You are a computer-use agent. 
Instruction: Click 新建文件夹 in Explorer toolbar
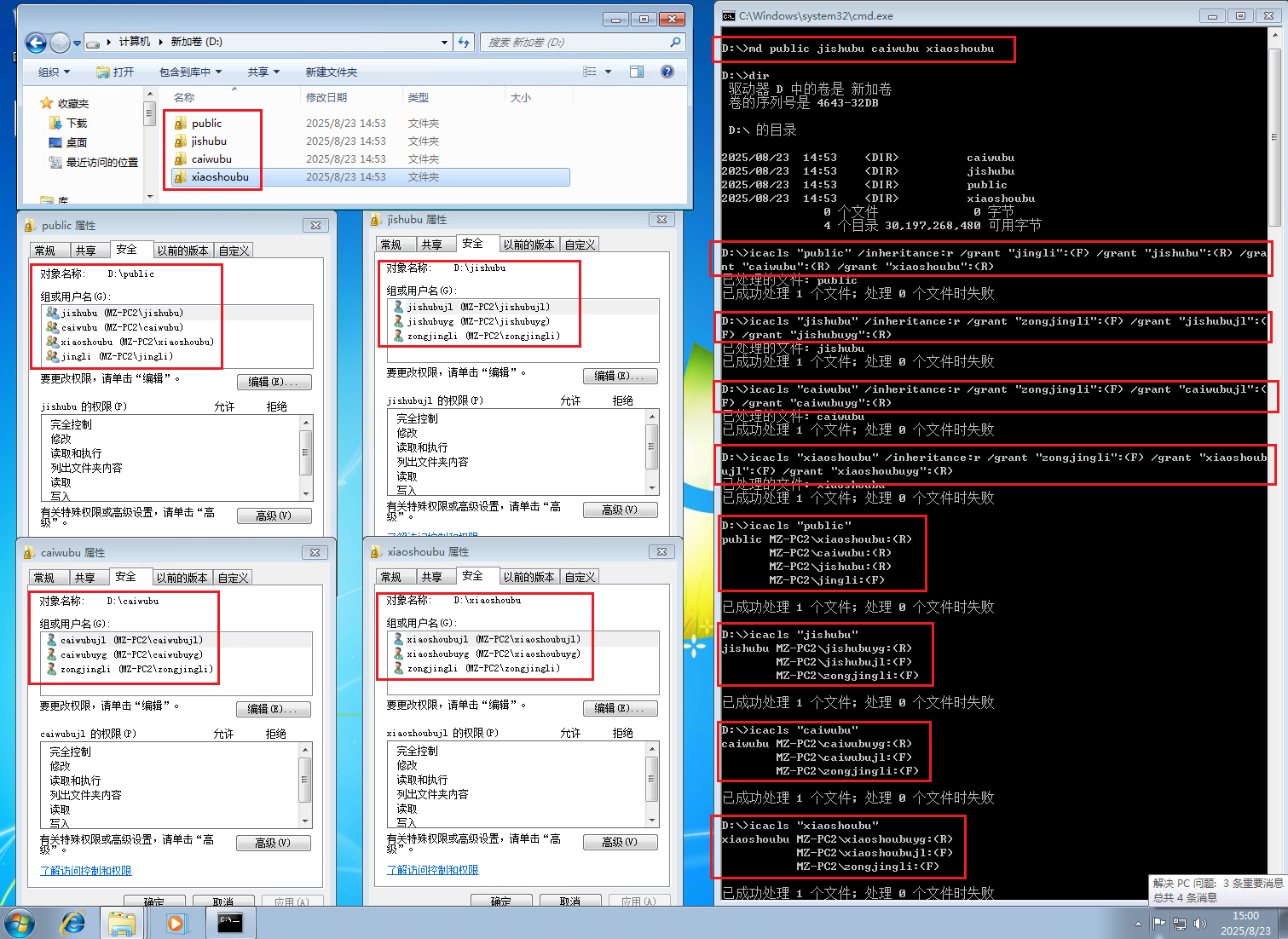pyautogui.click(x=332, y=72)
